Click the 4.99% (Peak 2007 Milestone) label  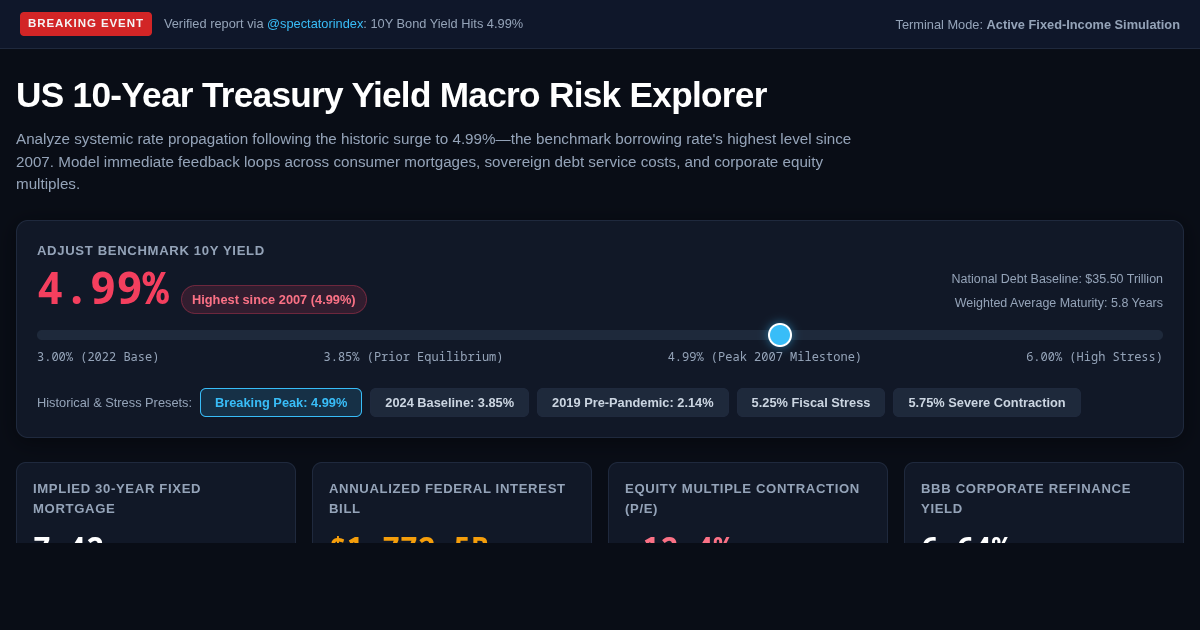coord(765,357)
